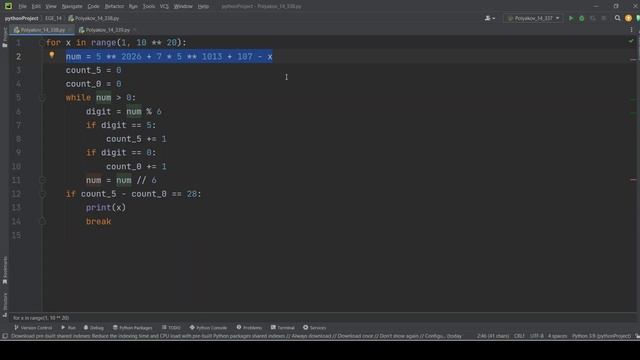Open the TODO tool window
This screenshot has width=640, height=360.
click(171, 328)
